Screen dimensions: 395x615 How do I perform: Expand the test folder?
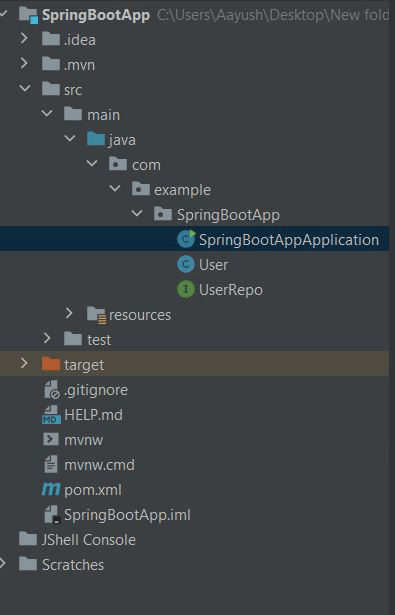pos(47,338)
